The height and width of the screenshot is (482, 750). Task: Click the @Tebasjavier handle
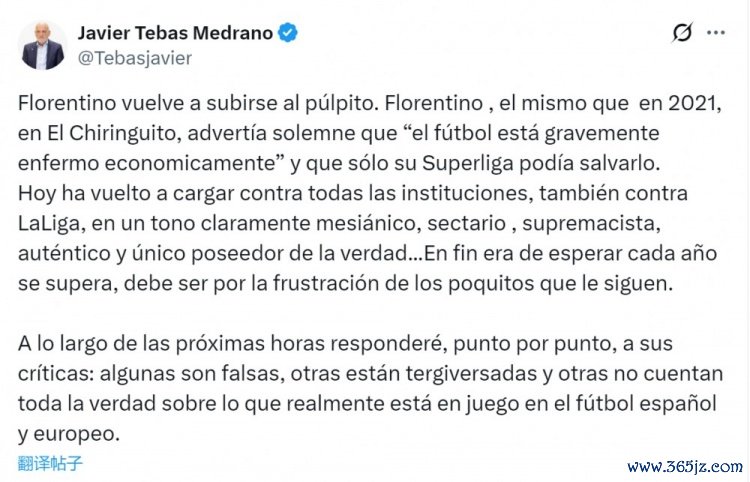click(x=134, y=58)
